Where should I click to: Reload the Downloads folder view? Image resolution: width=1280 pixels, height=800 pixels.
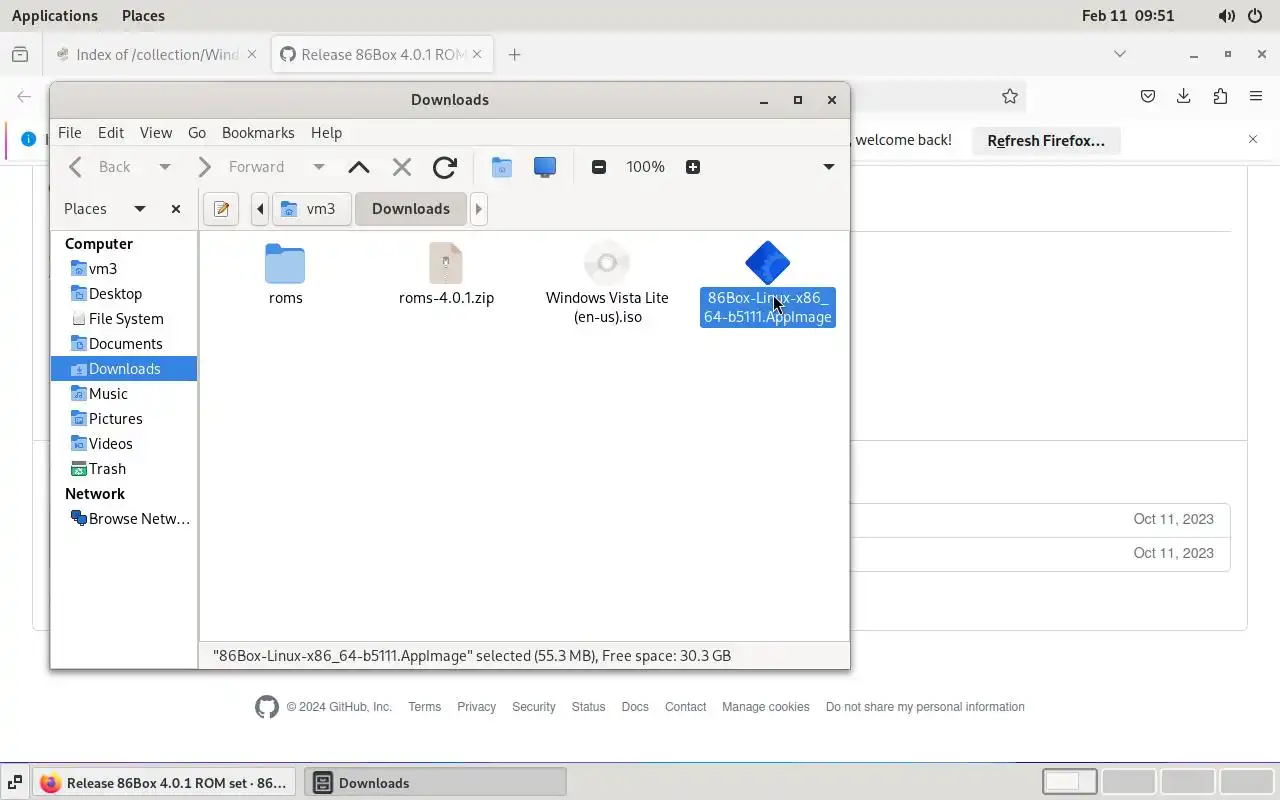click(x=445, y=167)
